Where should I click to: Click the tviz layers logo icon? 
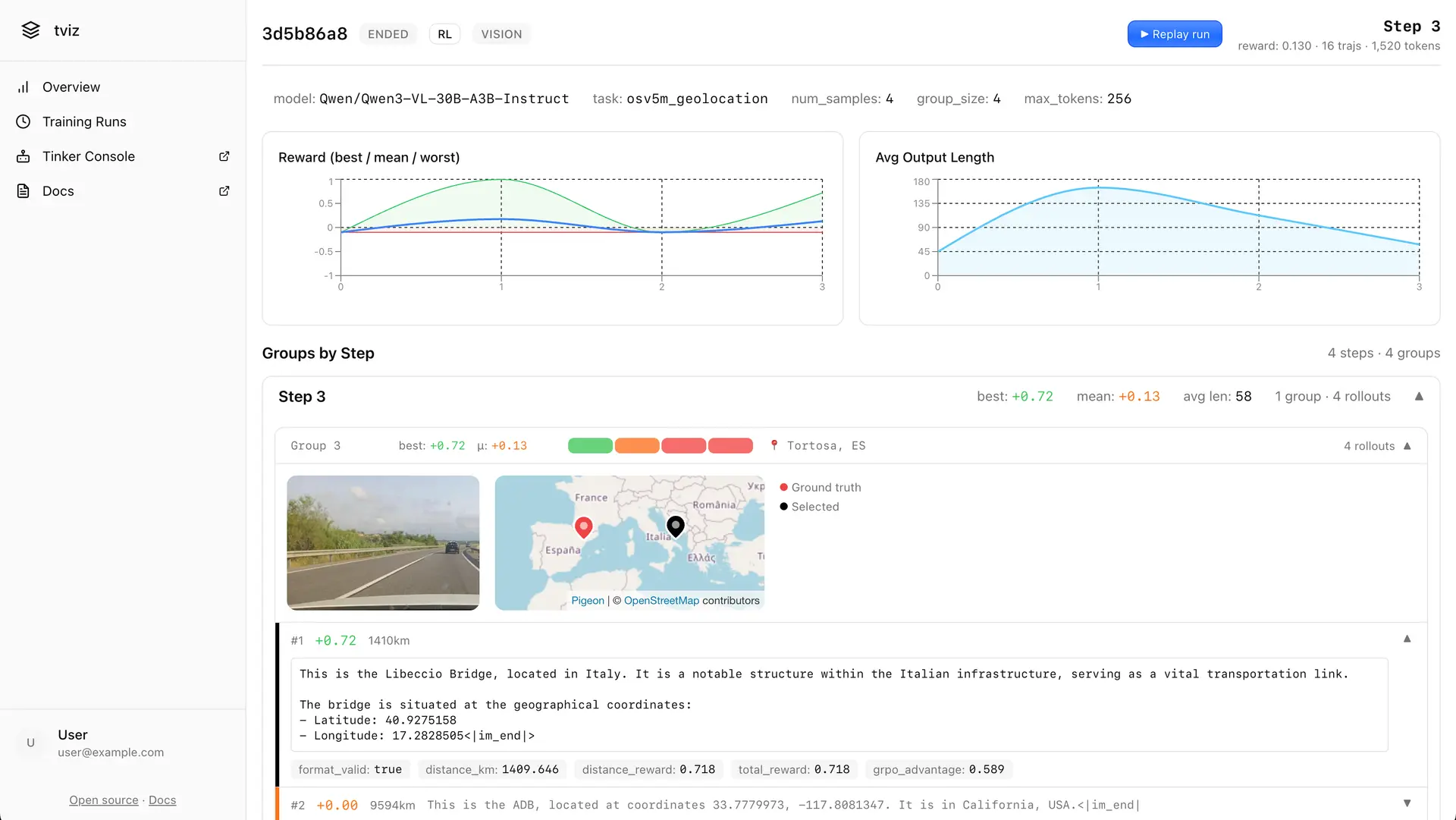coord(30,30)
